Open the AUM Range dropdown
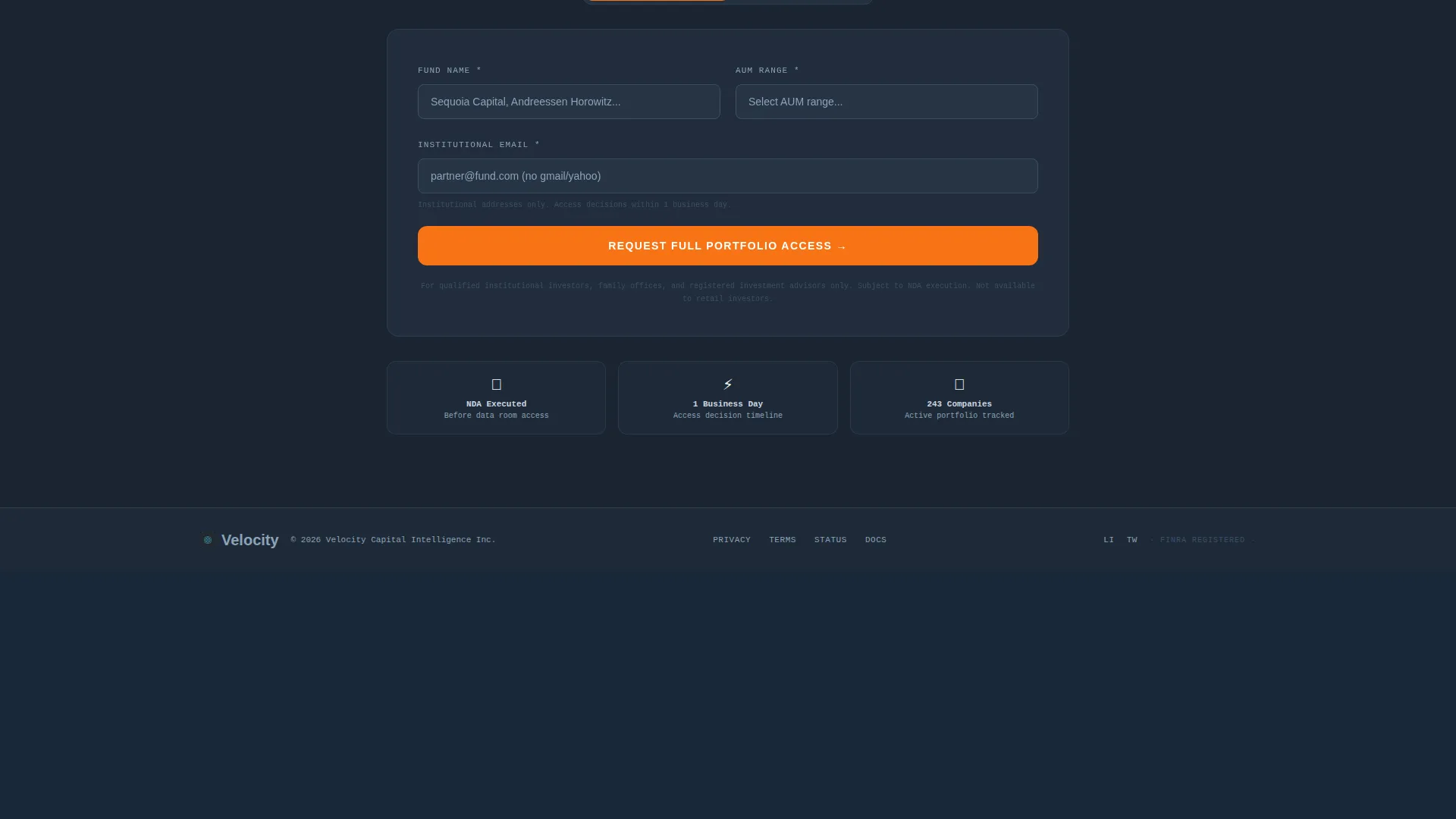This screenshot has height=819, width=1456. click(x=886, y=102)
